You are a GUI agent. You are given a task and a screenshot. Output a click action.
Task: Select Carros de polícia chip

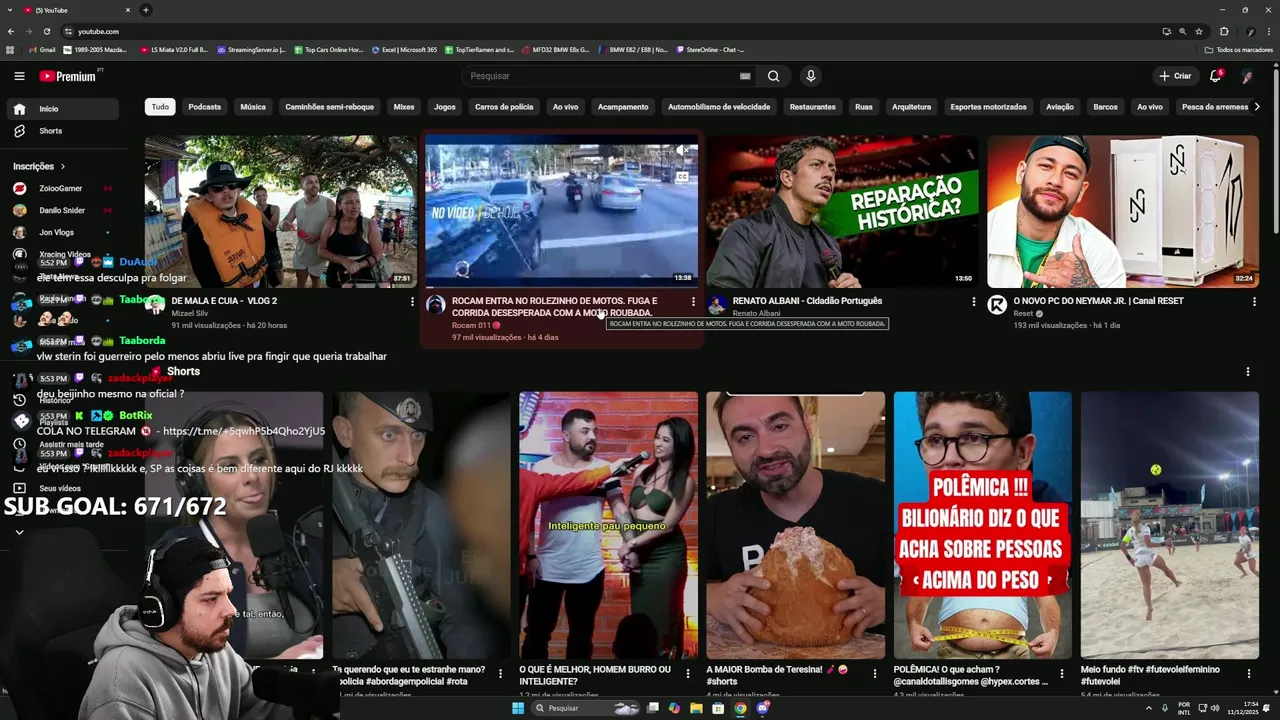tap(504, 107)
